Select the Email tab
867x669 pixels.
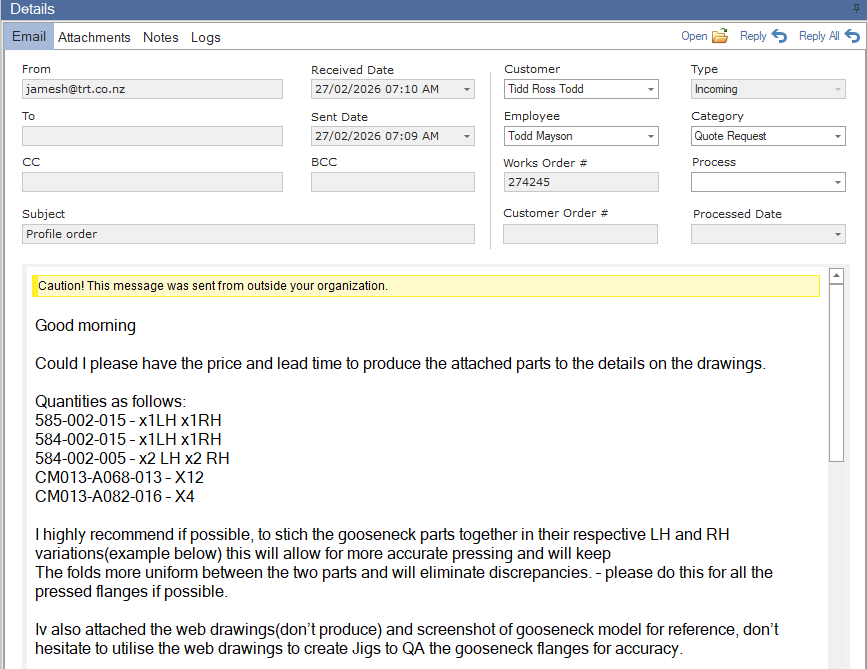(28, 36)
